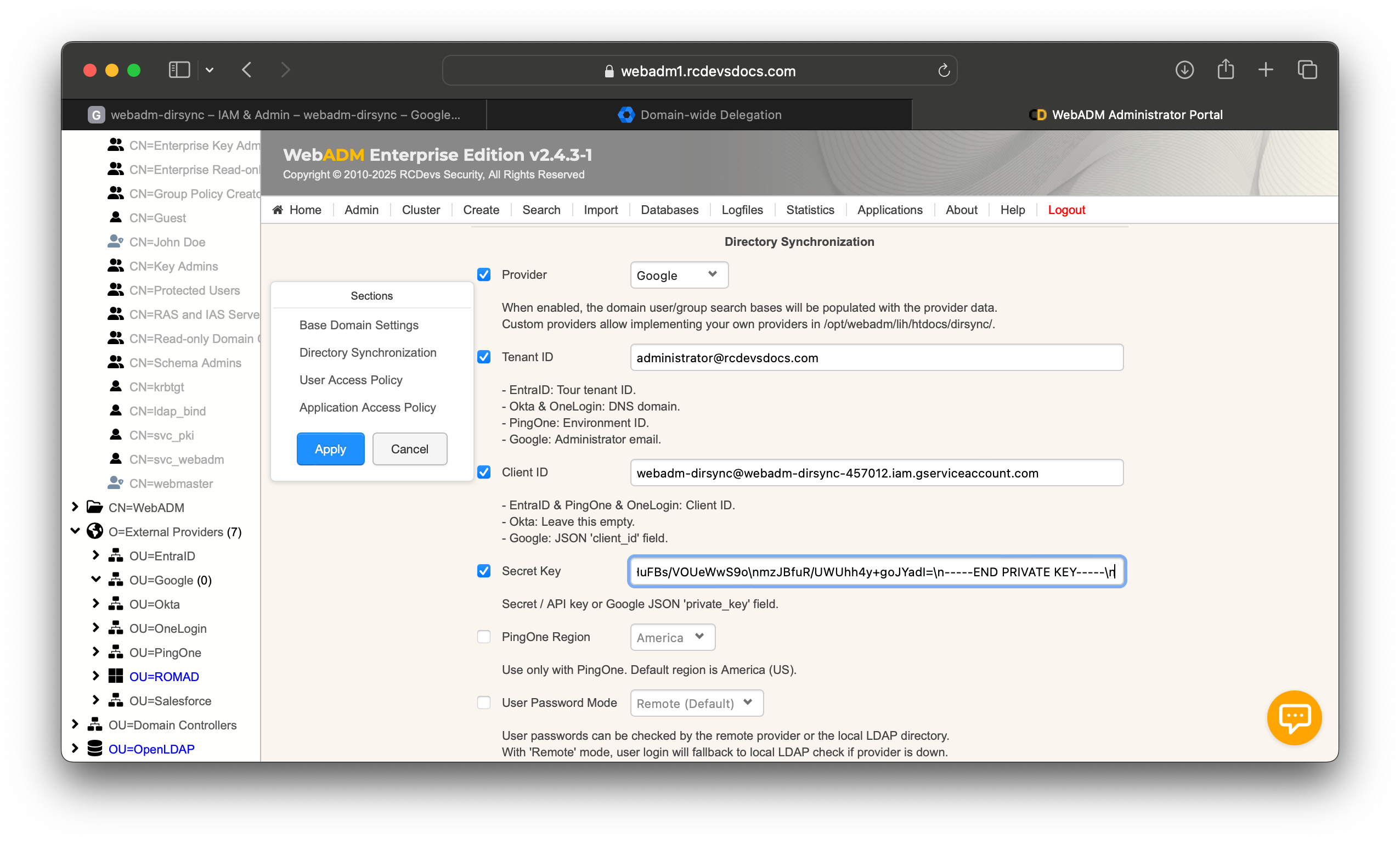The image size is (1400, 843).
Task: Go to User Access Policy section
Action: (x=351, y=380)
